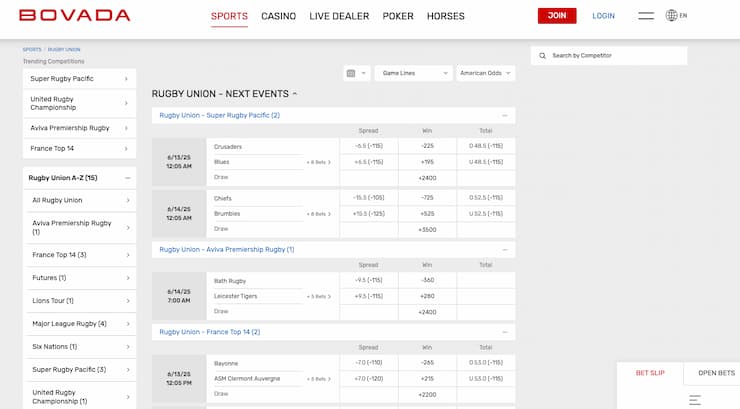
Task: Open the HORSES tab
Action: pos(446,16)
